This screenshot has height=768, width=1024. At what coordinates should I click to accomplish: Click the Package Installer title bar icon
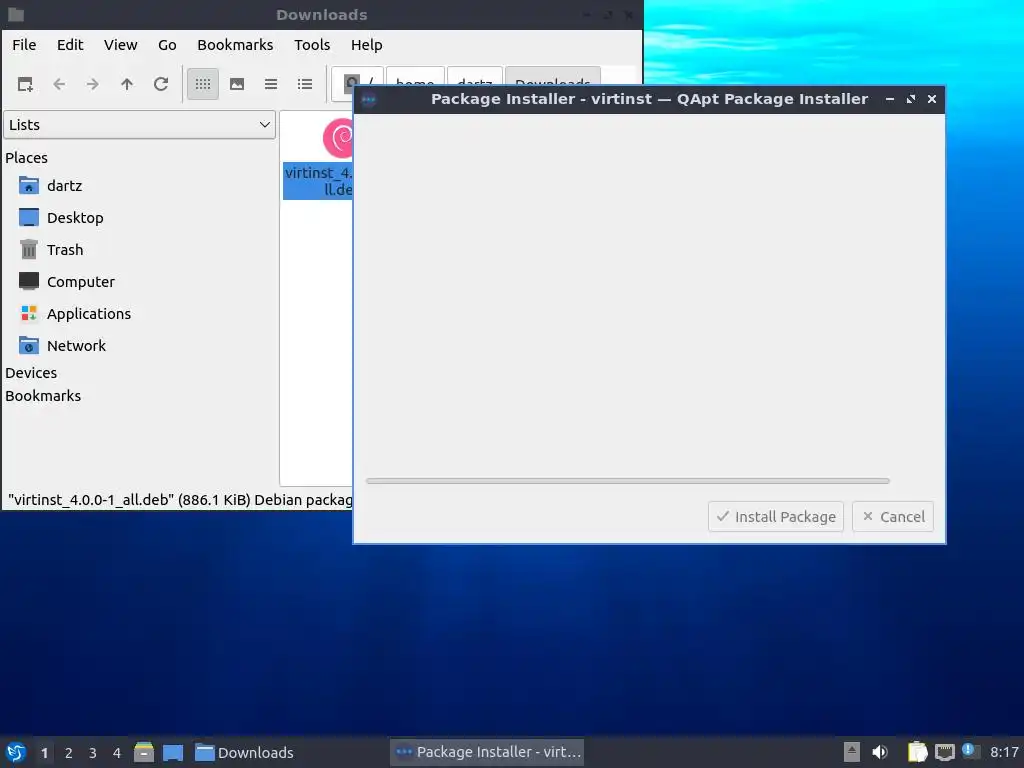point(369,100)
